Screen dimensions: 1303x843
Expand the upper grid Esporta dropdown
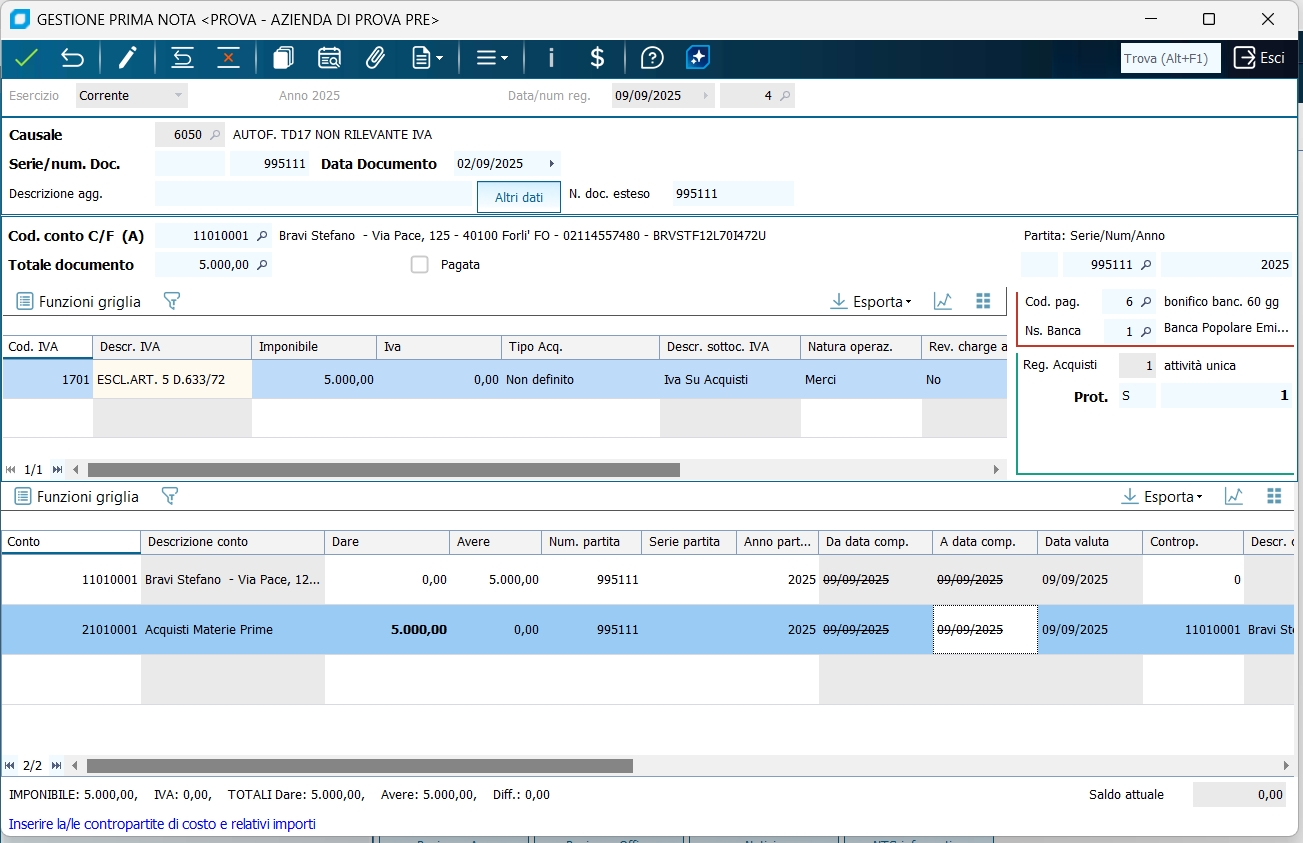point(871,301)
